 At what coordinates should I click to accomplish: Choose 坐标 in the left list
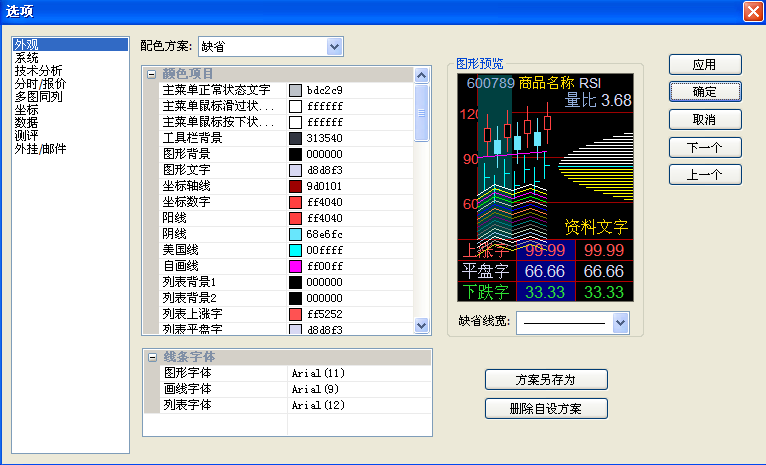coord(26,110)
